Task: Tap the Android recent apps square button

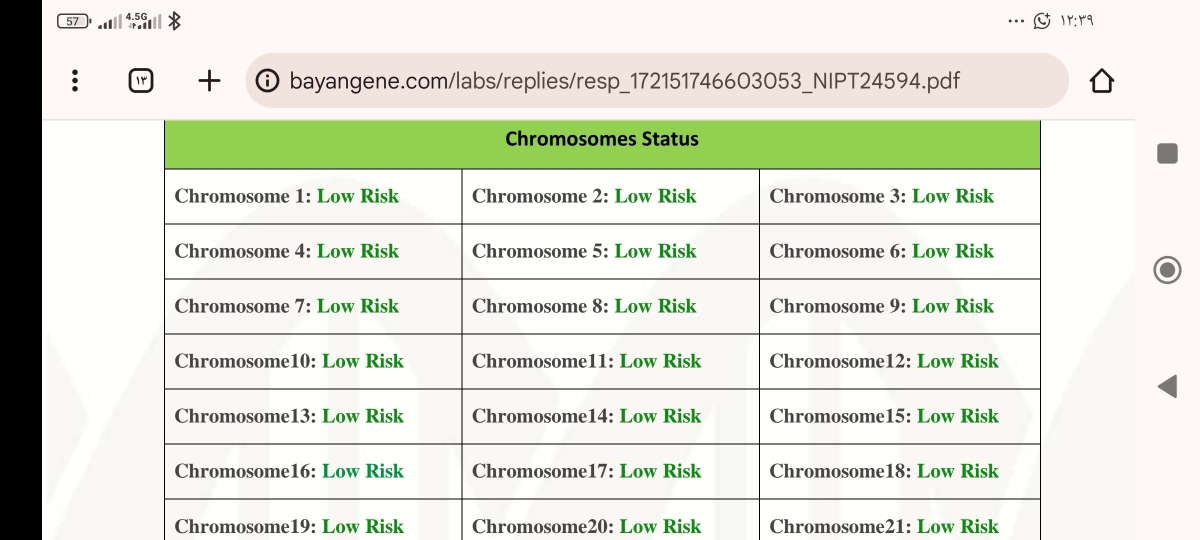Action: click(1167, 153)
